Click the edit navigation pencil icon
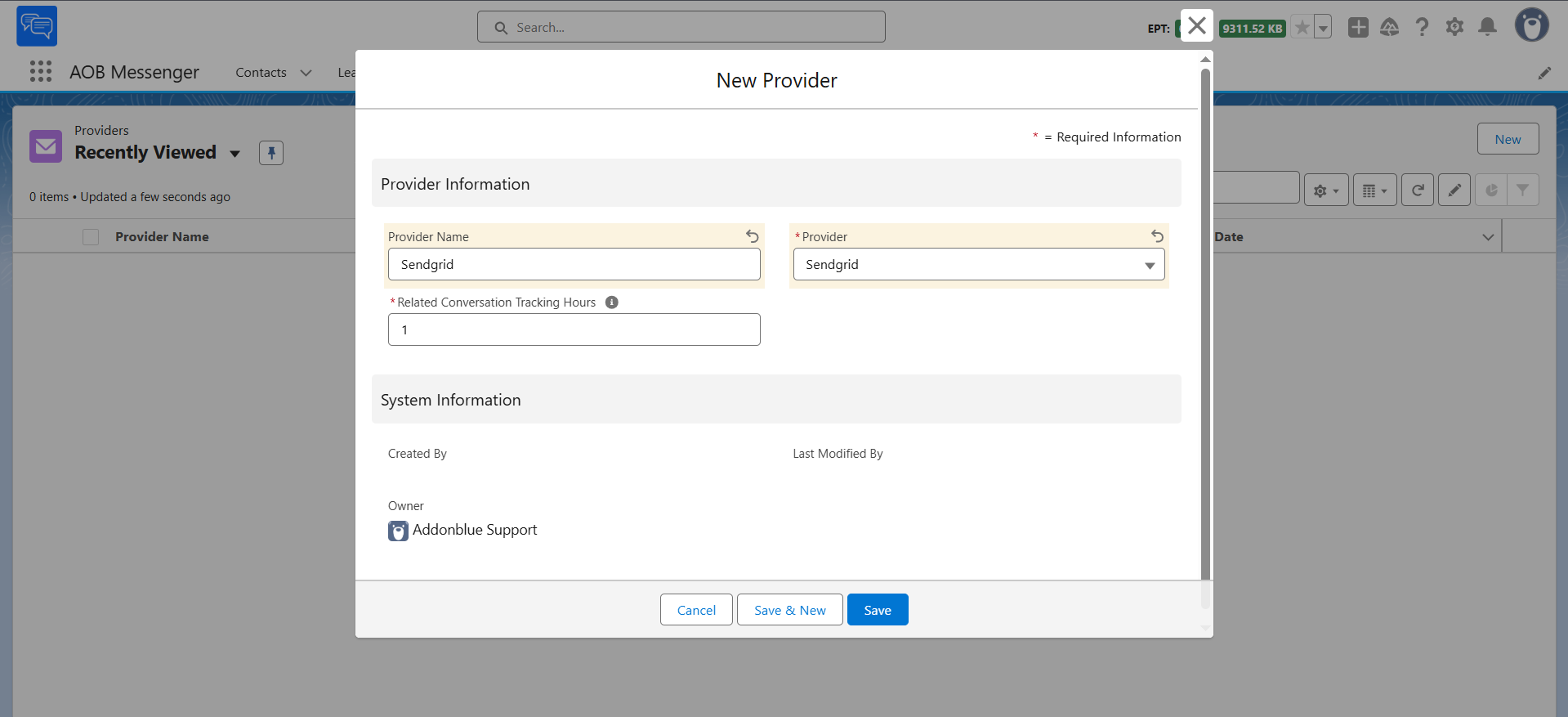This screenshot has width=1568, height=717. 1544,73
